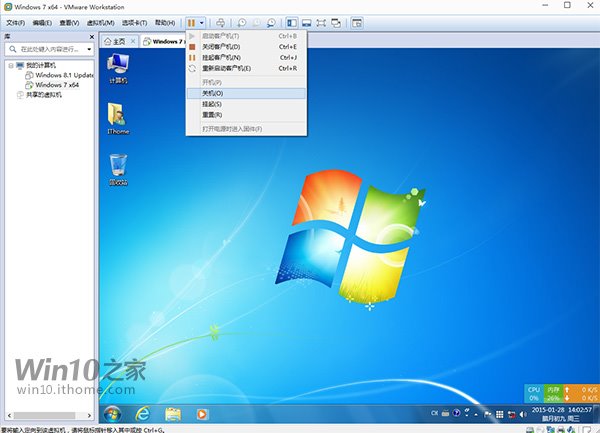Open the guest Windows 7 Start button
600x433 pixels.
(112, 414)
